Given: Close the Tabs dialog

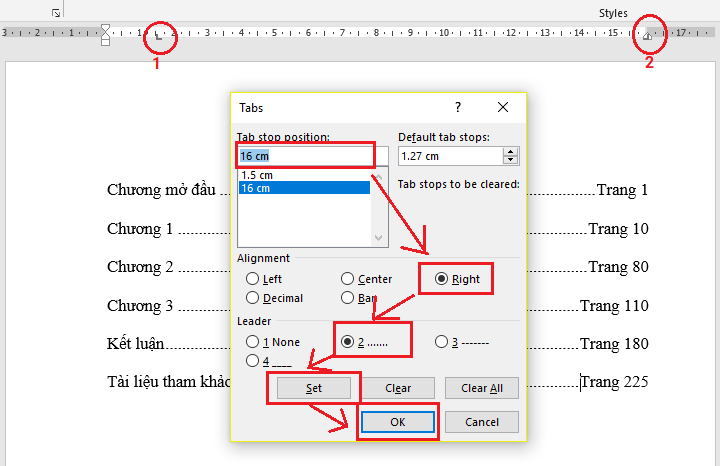Looking at the screenshot, I should 502,107.
